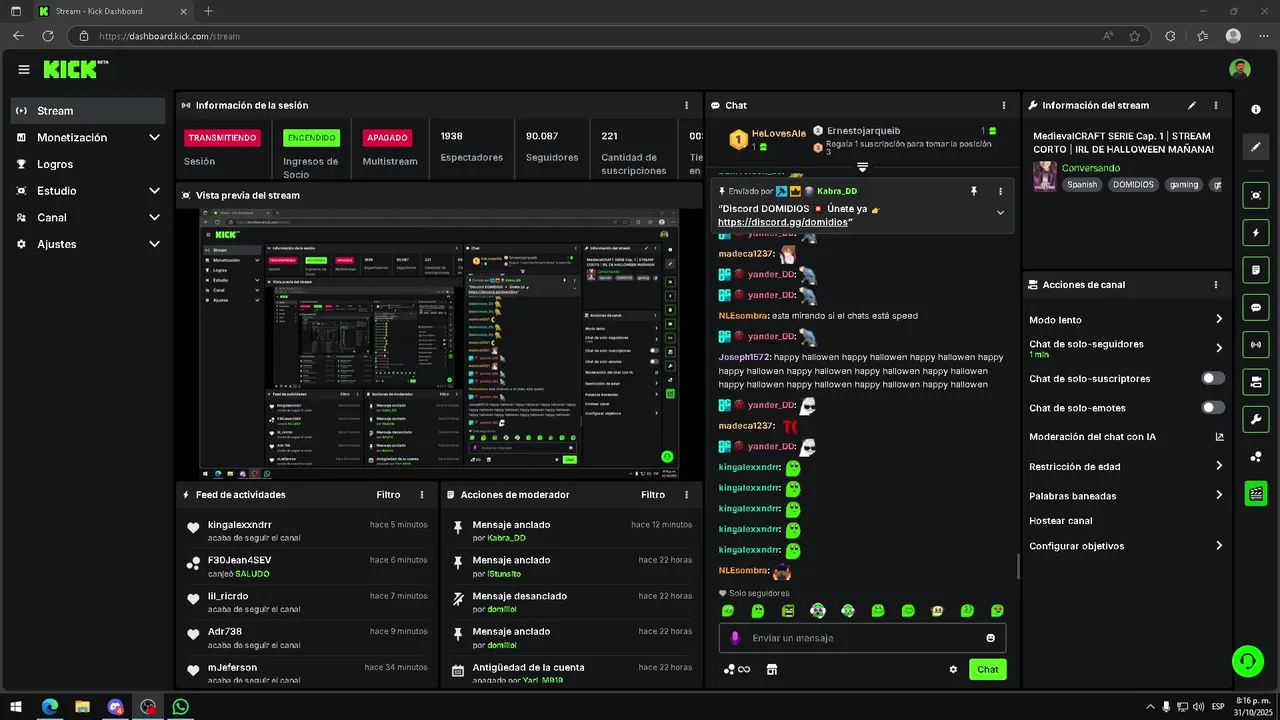Click the angry square emote in the emote row
Image resolution: width=1280 pixels, height=720 pixels.
(788, 610)
